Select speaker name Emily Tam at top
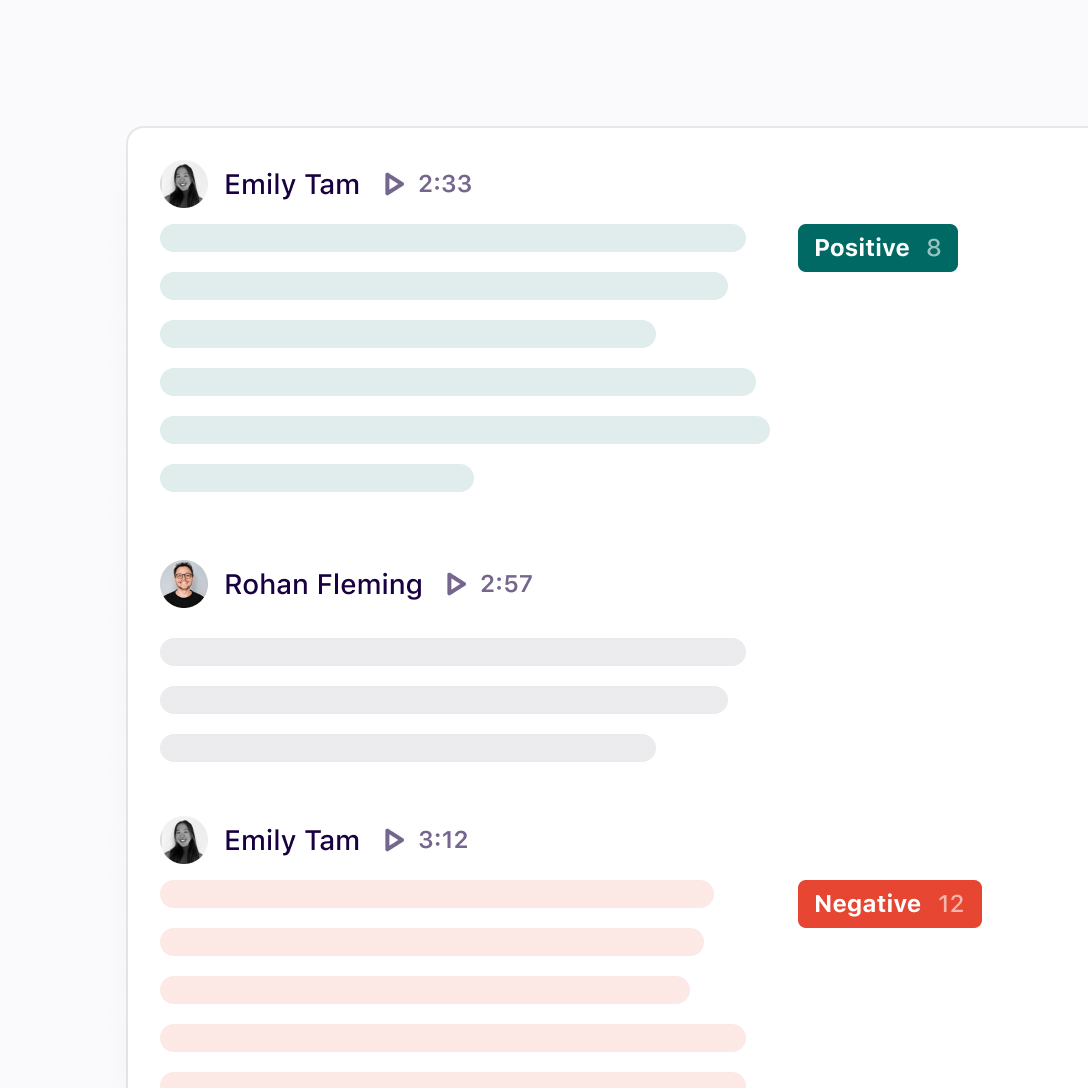Viewport: 1088px width, 1088px height. 292,184
